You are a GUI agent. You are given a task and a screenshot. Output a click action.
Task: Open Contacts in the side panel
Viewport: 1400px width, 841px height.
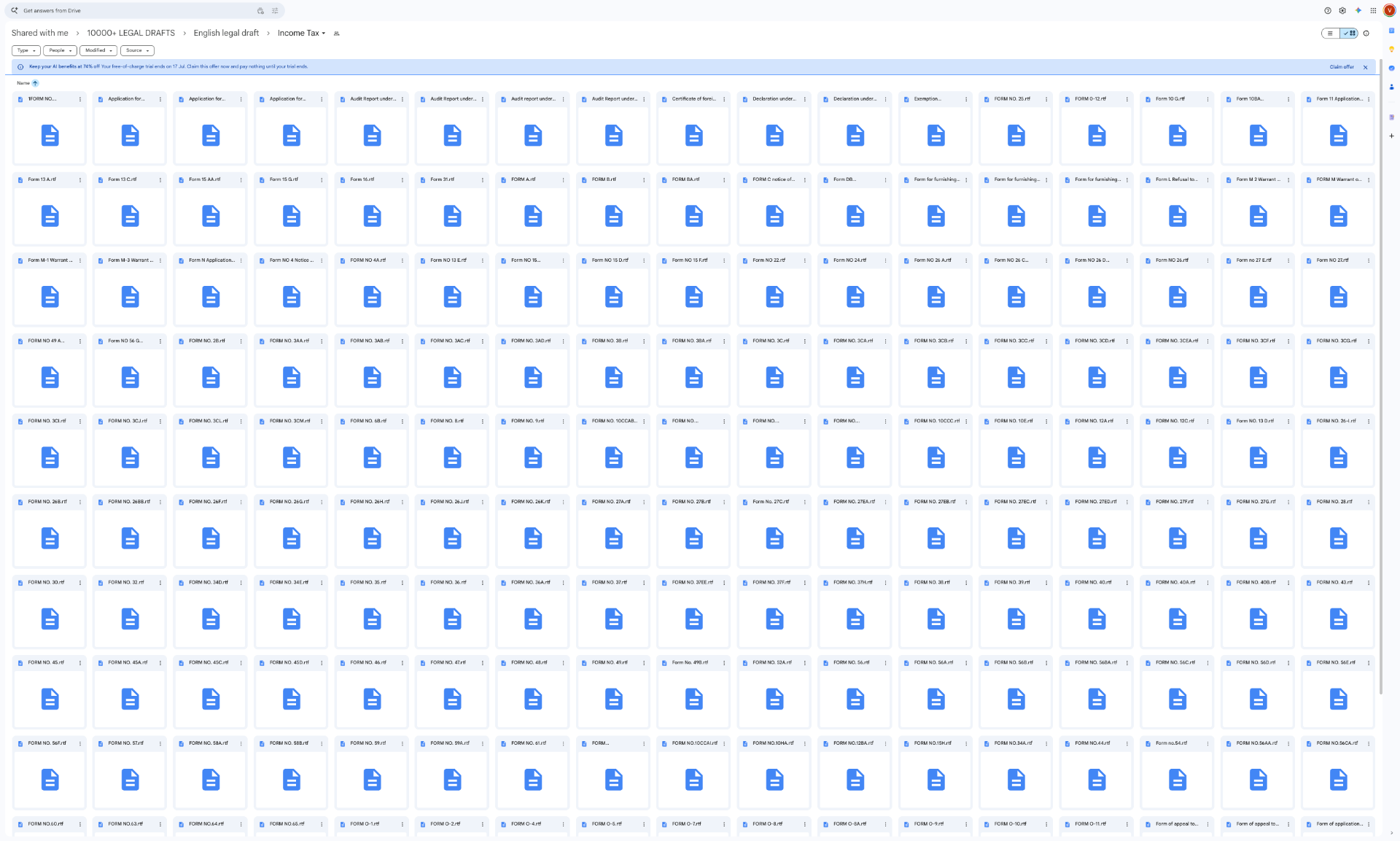click(1391, 87)
